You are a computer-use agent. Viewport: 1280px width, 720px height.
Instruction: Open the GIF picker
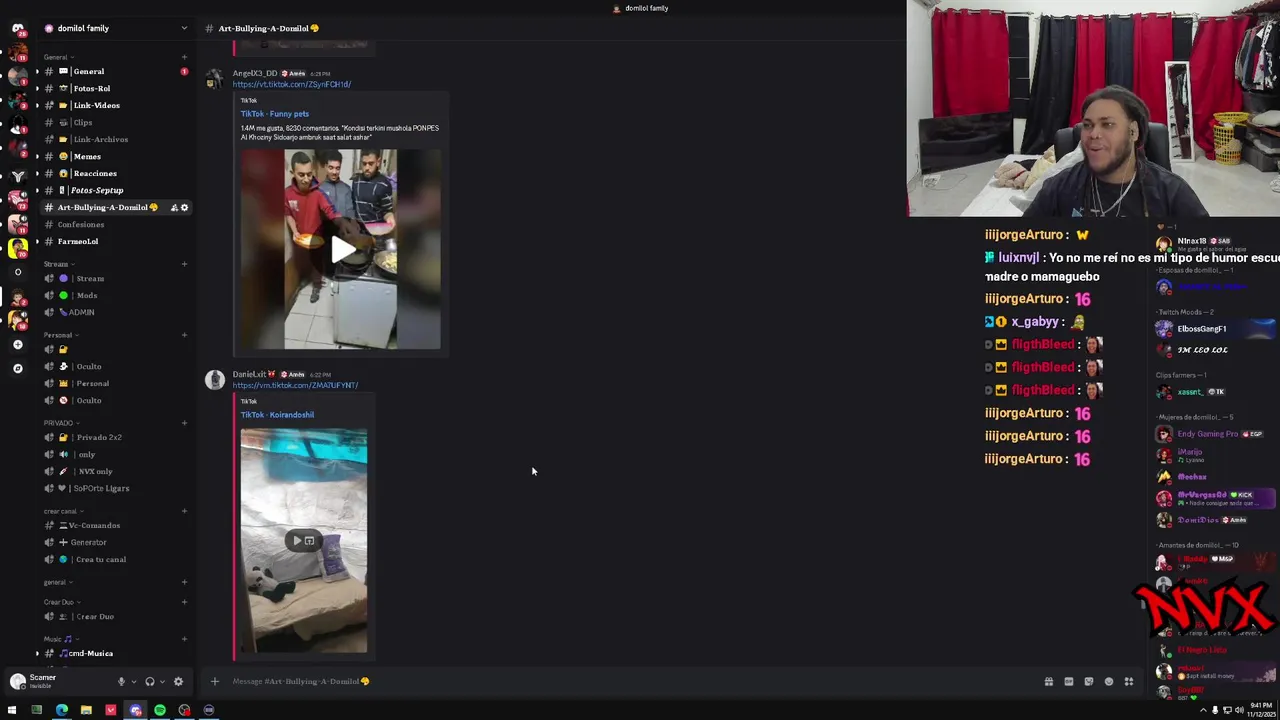(1068, 682)
